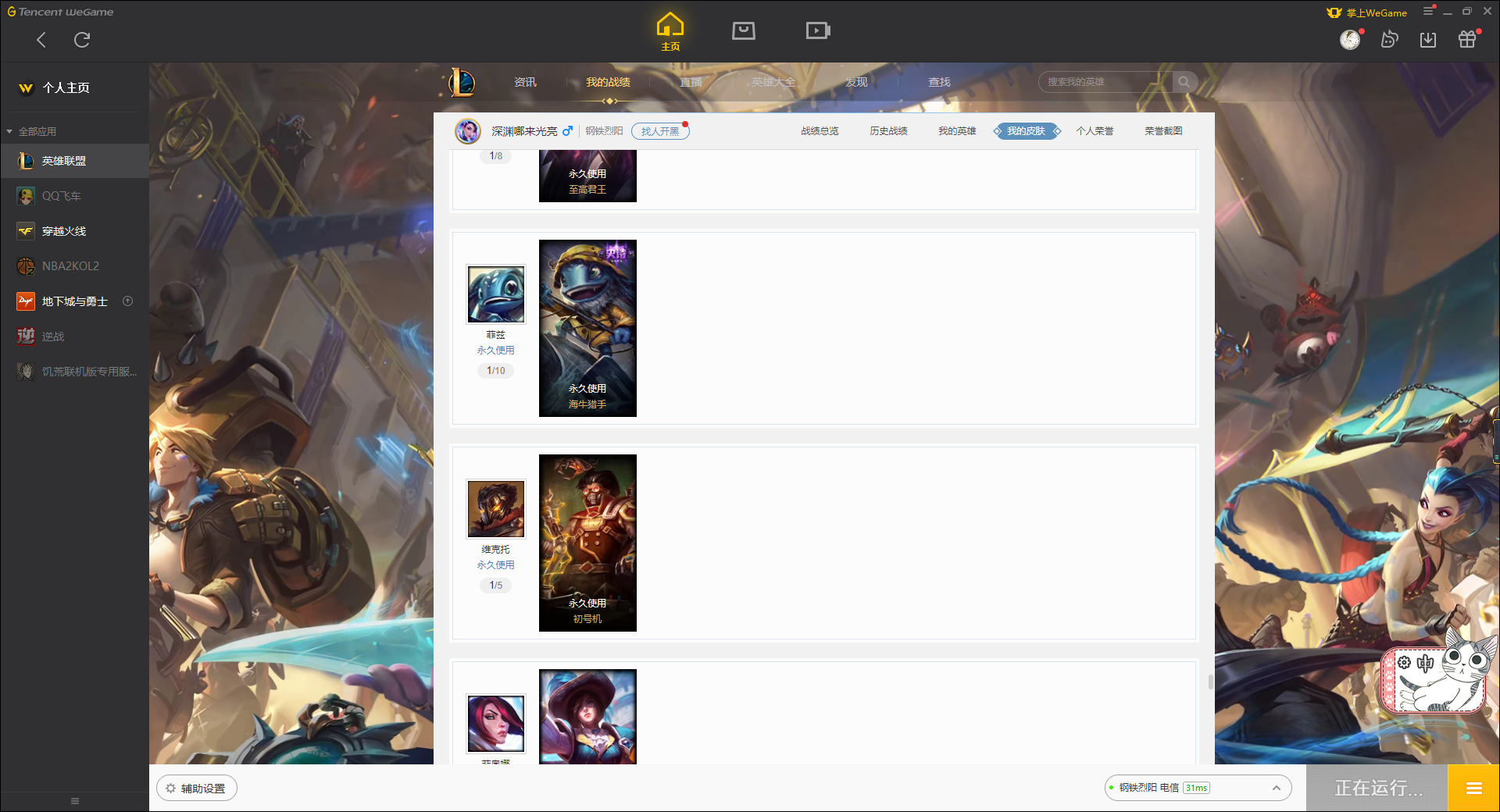This screenshot has width=1500, height=812.
Task: Click the 1/5 skin count badge
Action: 496,586
